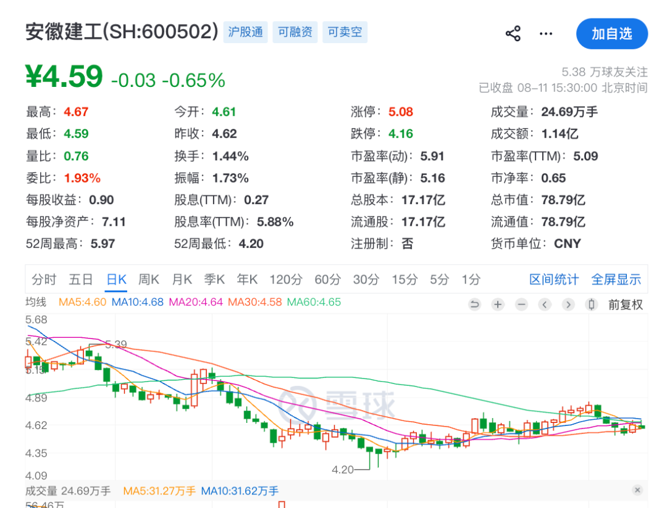Click the MA20:4.64 moving average label
The height and width of the screenshot is (508, 667).
tap(196, 302)
